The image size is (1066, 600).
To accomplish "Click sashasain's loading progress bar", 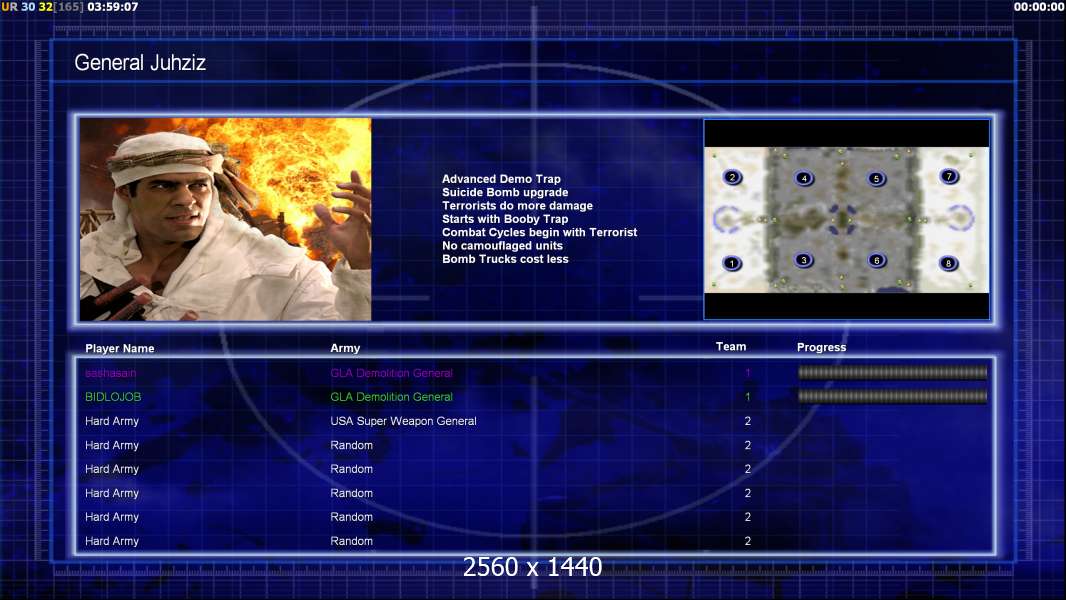I will 892,372.
